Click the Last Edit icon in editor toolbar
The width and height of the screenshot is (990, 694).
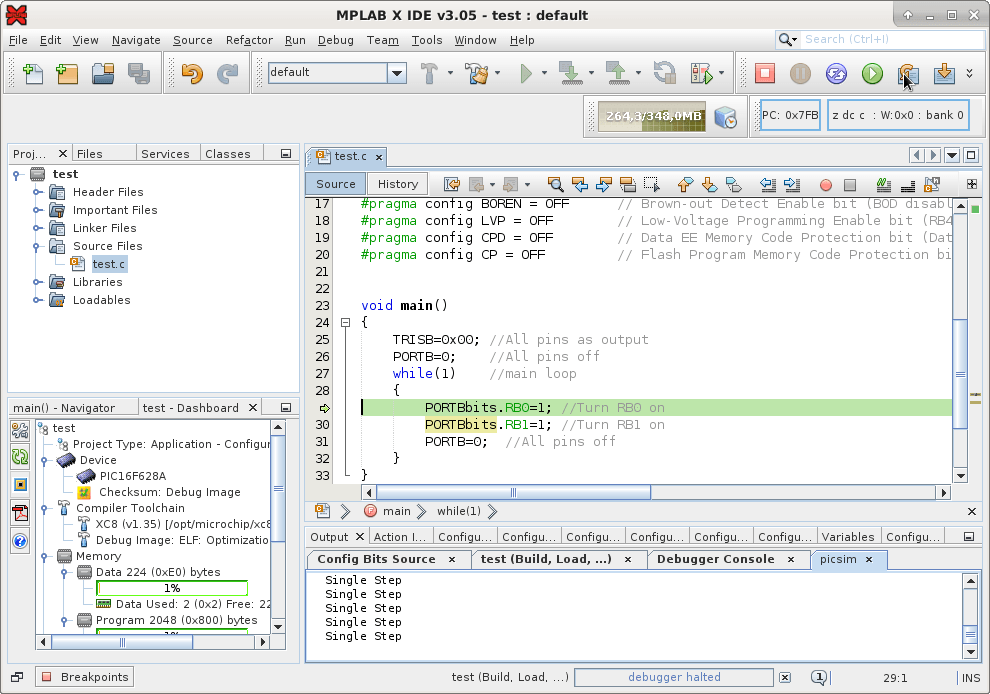[x=451, y=184]
